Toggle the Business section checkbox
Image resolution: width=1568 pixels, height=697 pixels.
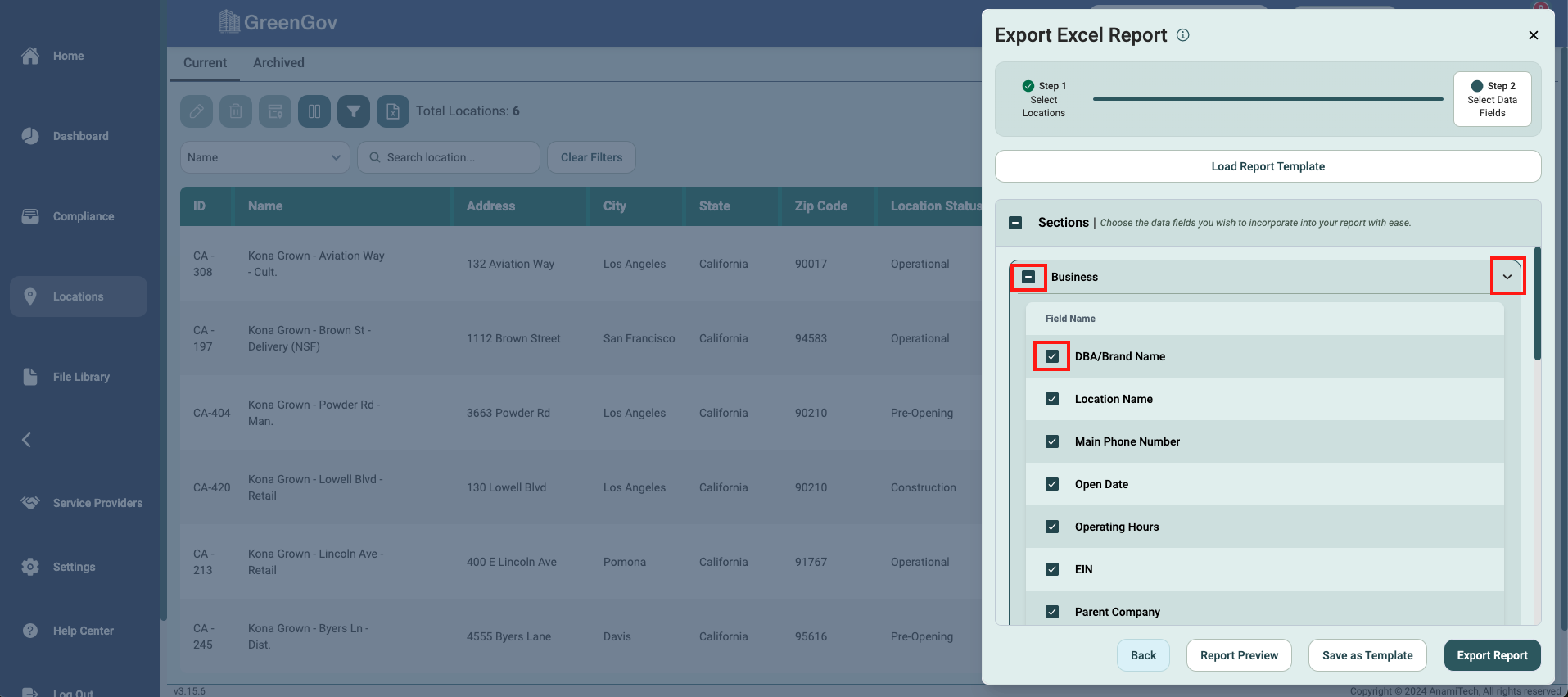[x=1028, y=277]
